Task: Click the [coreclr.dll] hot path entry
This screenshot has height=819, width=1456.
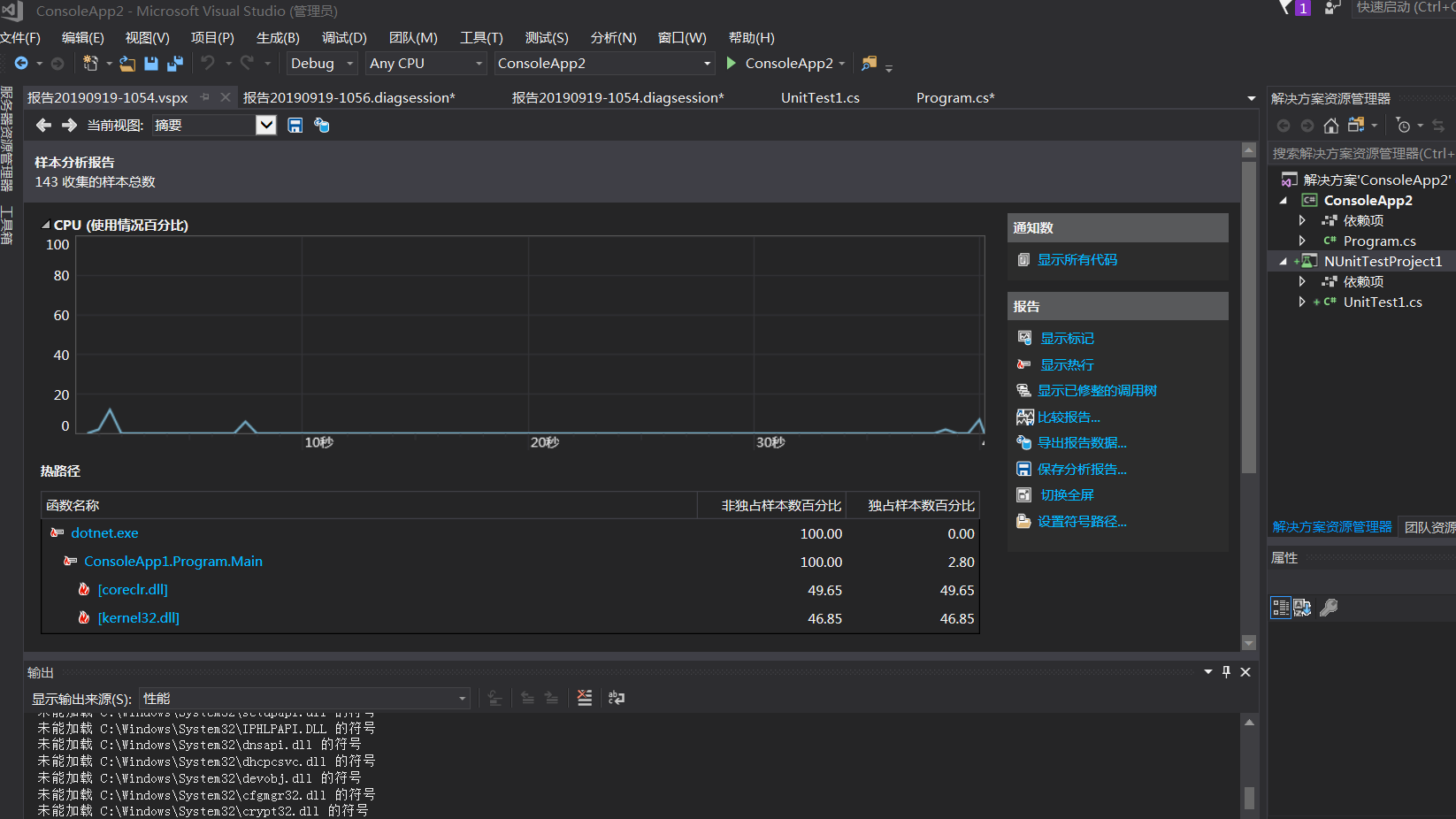Action: (x=133, y=590)
